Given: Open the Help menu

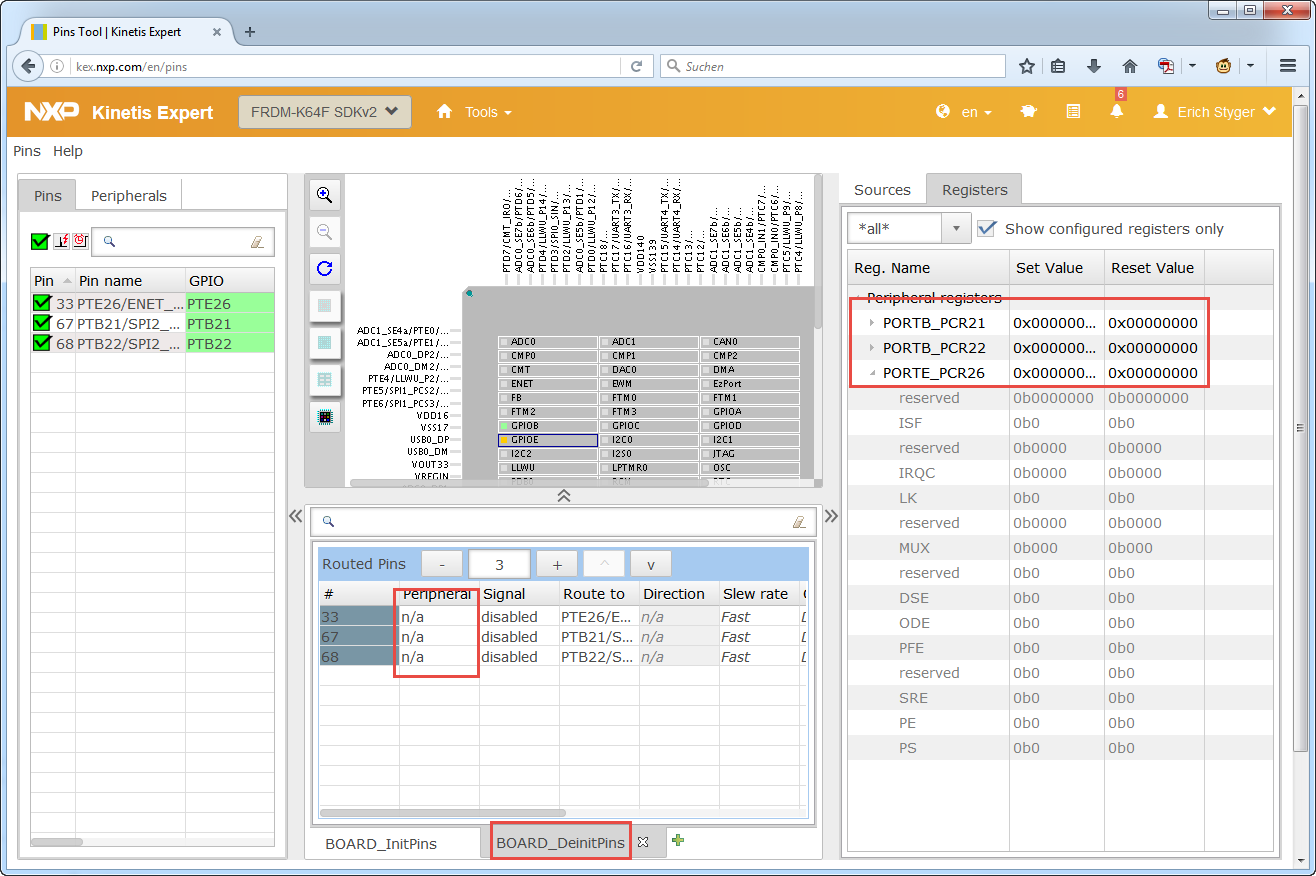Looking at the screenshot, I should pyautogui.click(x=68, y=151).
